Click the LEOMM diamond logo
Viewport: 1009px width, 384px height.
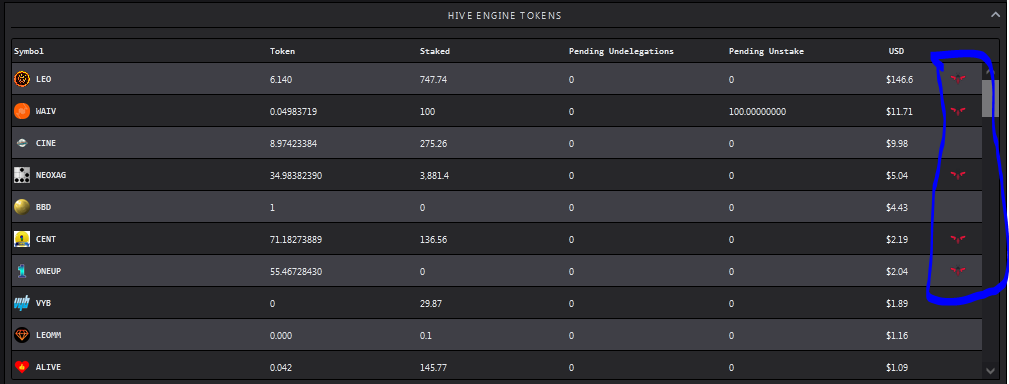coord(22,335)
